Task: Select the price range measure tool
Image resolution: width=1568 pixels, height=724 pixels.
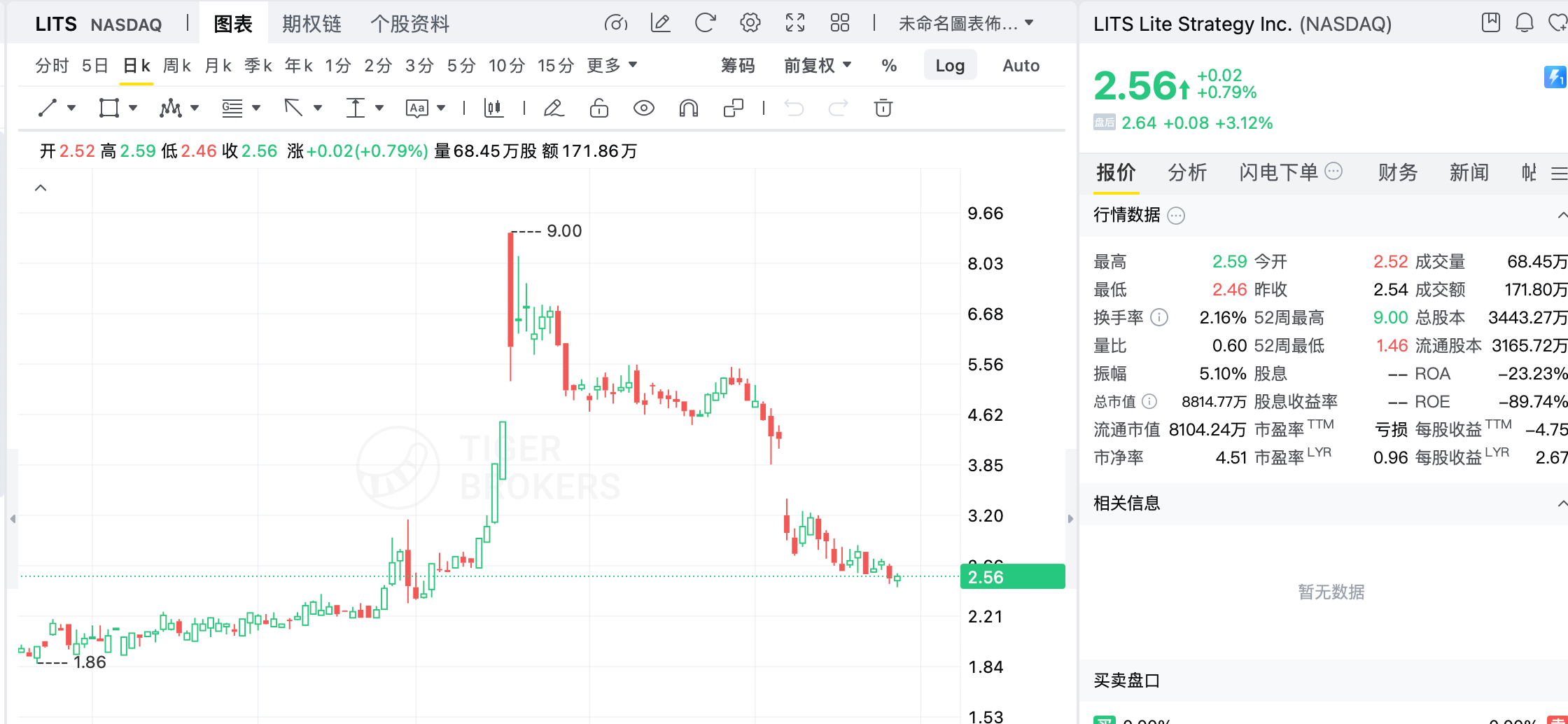Action: point(355,108)
